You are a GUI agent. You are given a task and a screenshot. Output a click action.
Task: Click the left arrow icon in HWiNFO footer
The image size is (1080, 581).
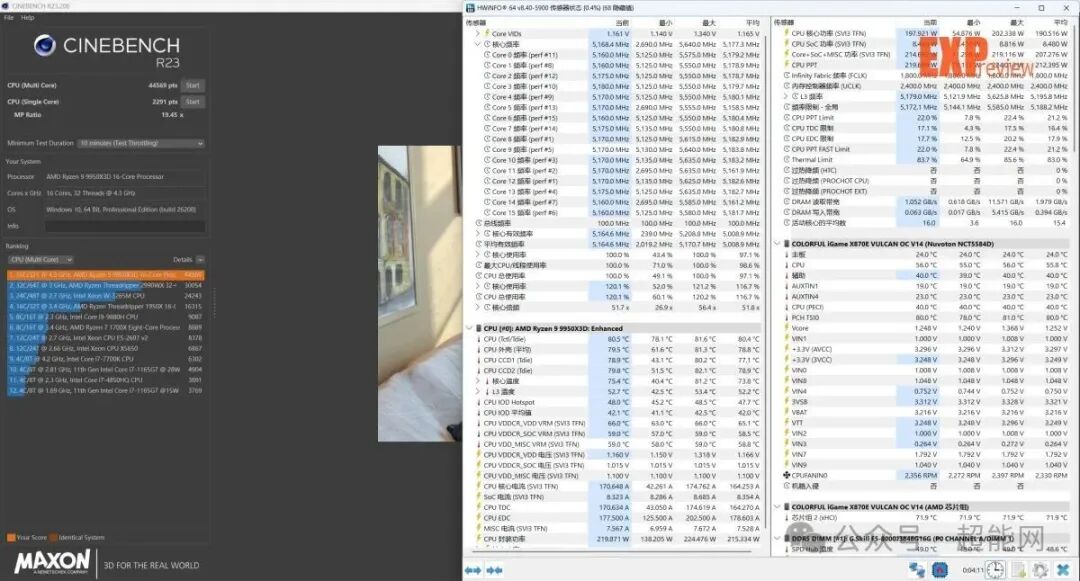click(472, 569)
